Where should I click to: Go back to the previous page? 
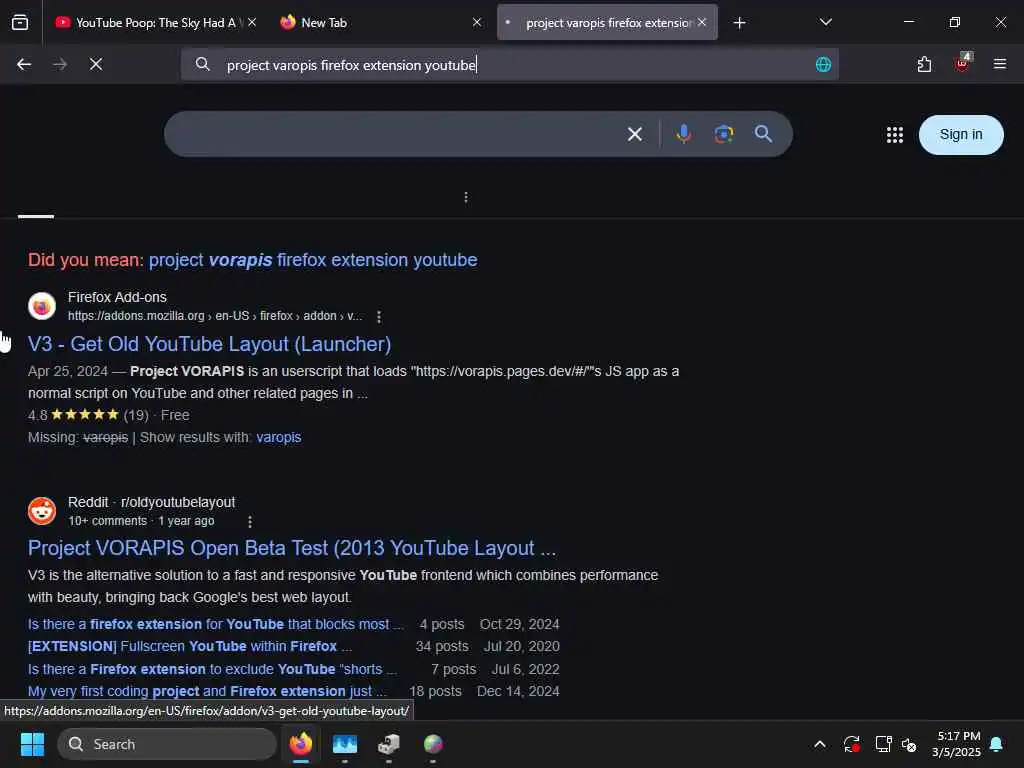(24, 64)
